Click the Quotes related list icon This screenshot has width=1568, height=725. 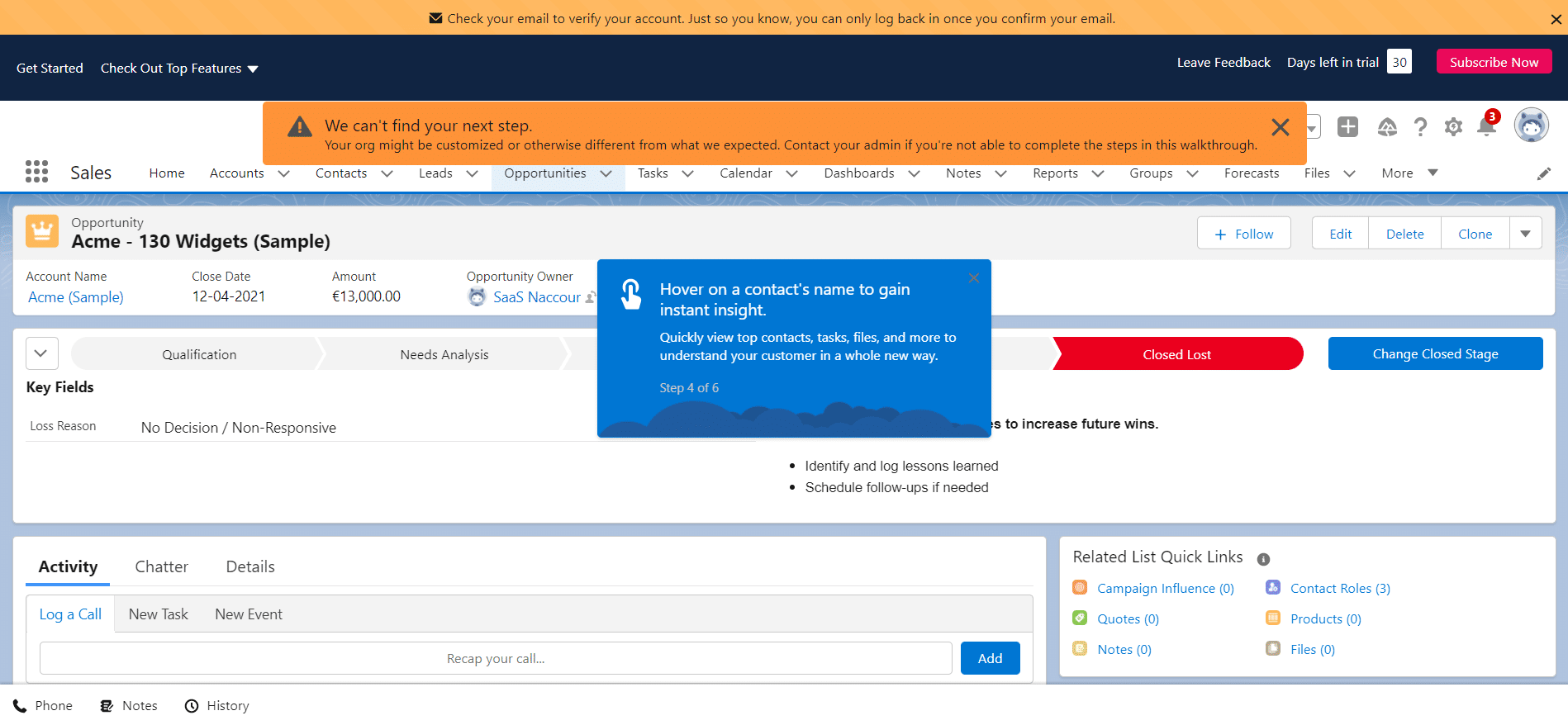pyautogui.click(x=1080, y=618)
